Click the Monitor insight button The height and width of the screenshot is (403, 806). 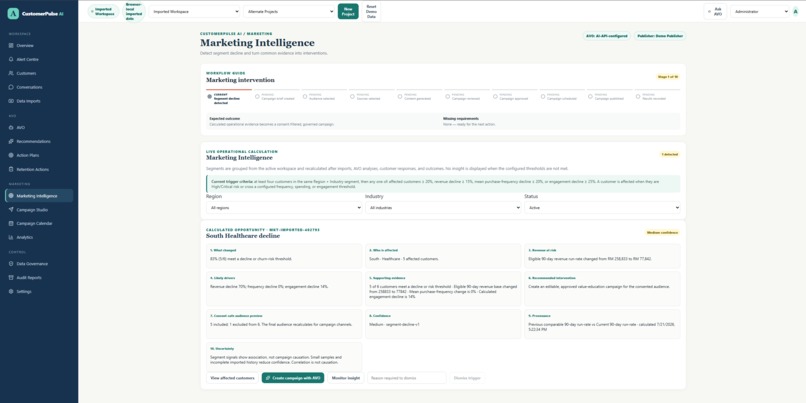(x=346, y=378)
